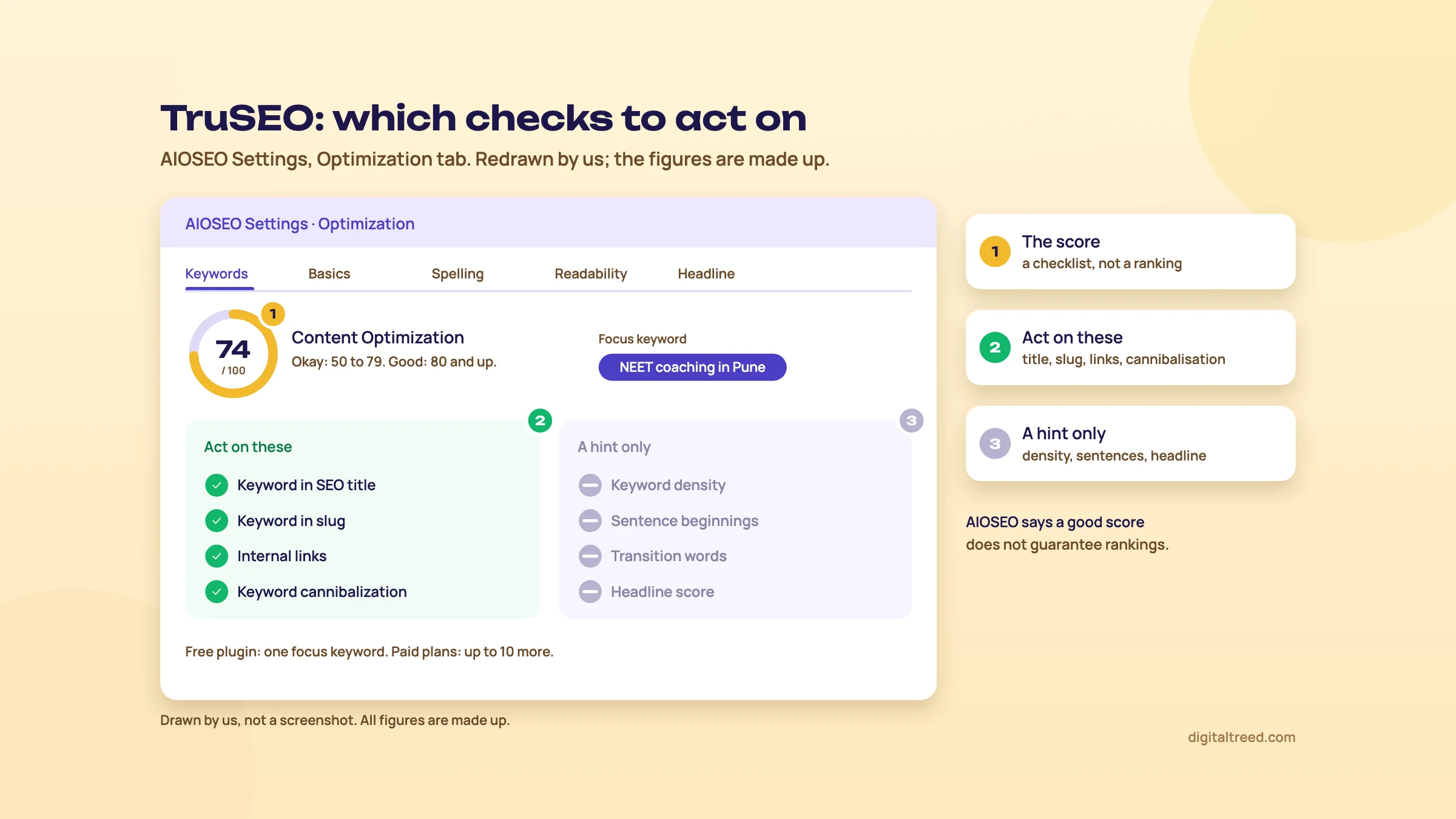Screen dimensions: 1456x819
Task: Click the green badge 2 above checklist
Action: pyautogui.click(x=540, y=420)
